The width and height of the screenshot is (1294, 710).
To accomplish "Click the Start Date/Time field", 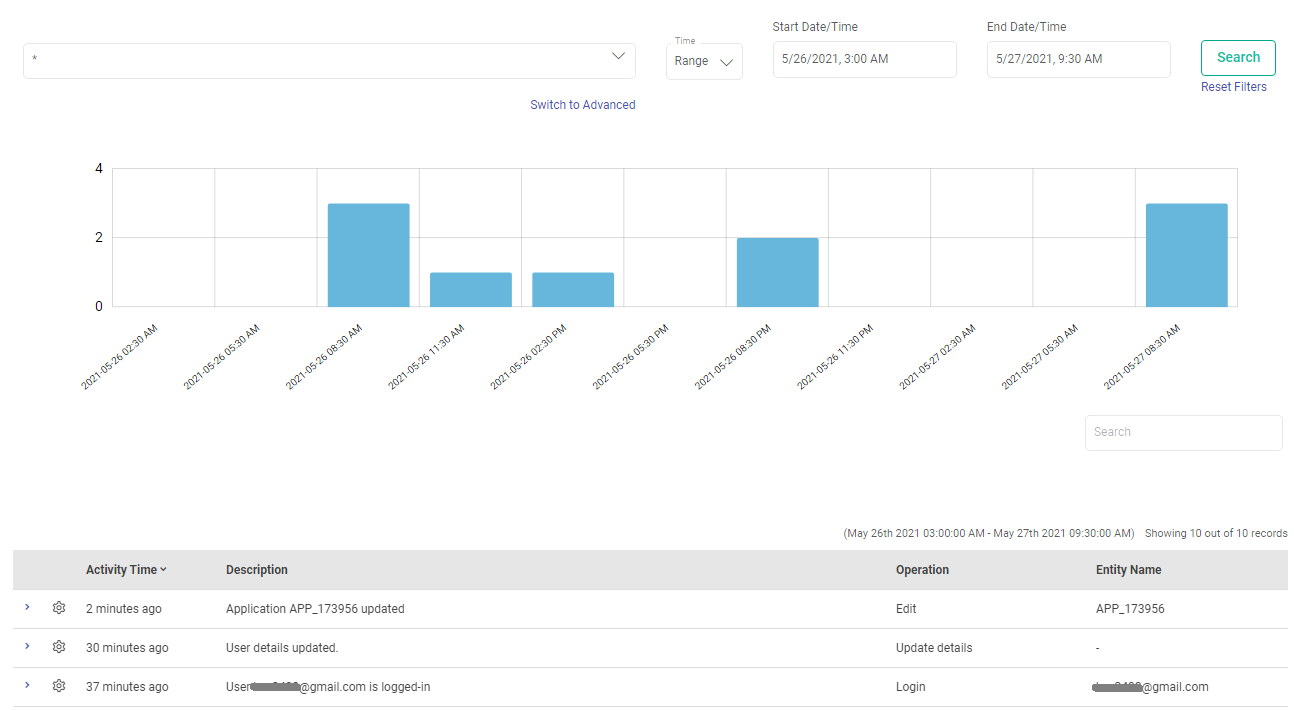I will (x=864, y=59).
